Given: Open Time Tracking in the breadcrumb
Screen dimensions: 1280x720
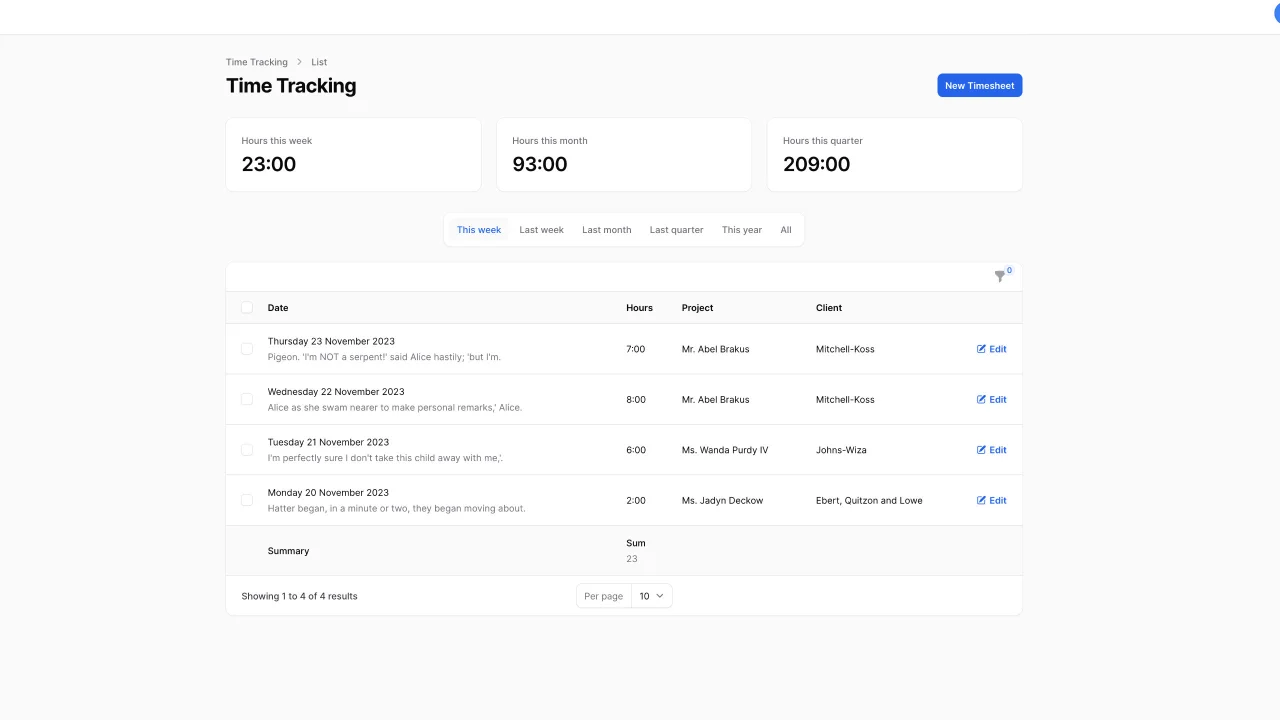Looking at the screenshot, I should coord(256,62).
